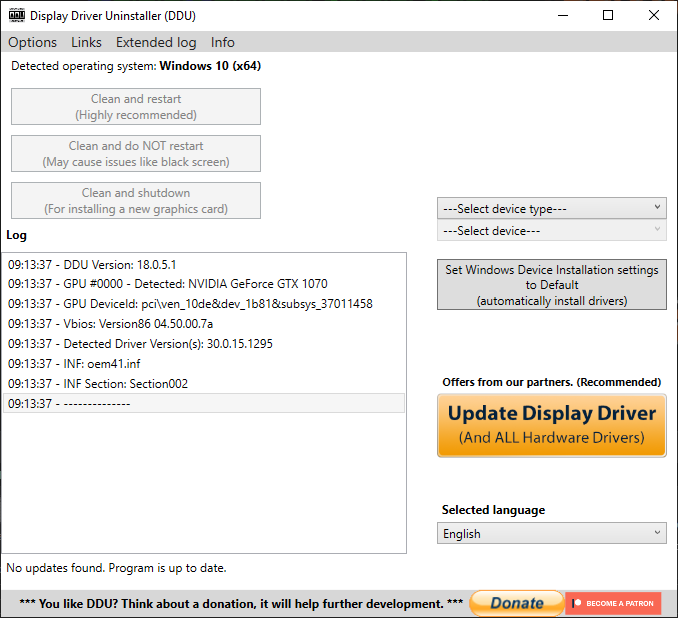Close the Display Driver Uninstaller window

[654, 16]
